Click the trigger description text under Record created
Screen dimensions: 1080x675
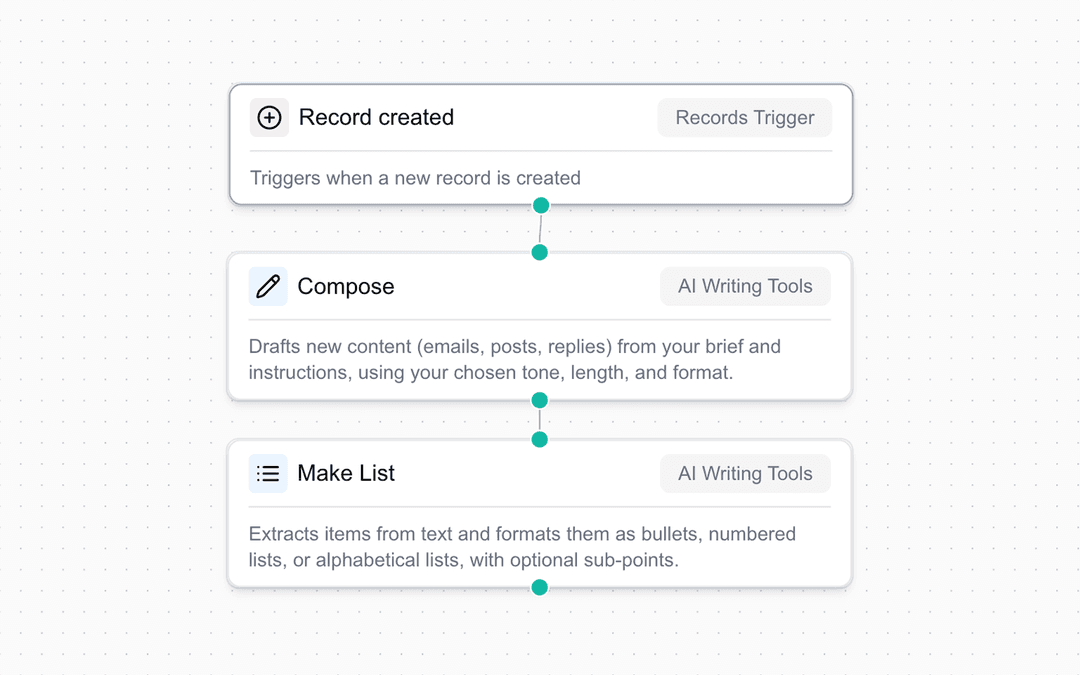415,178
